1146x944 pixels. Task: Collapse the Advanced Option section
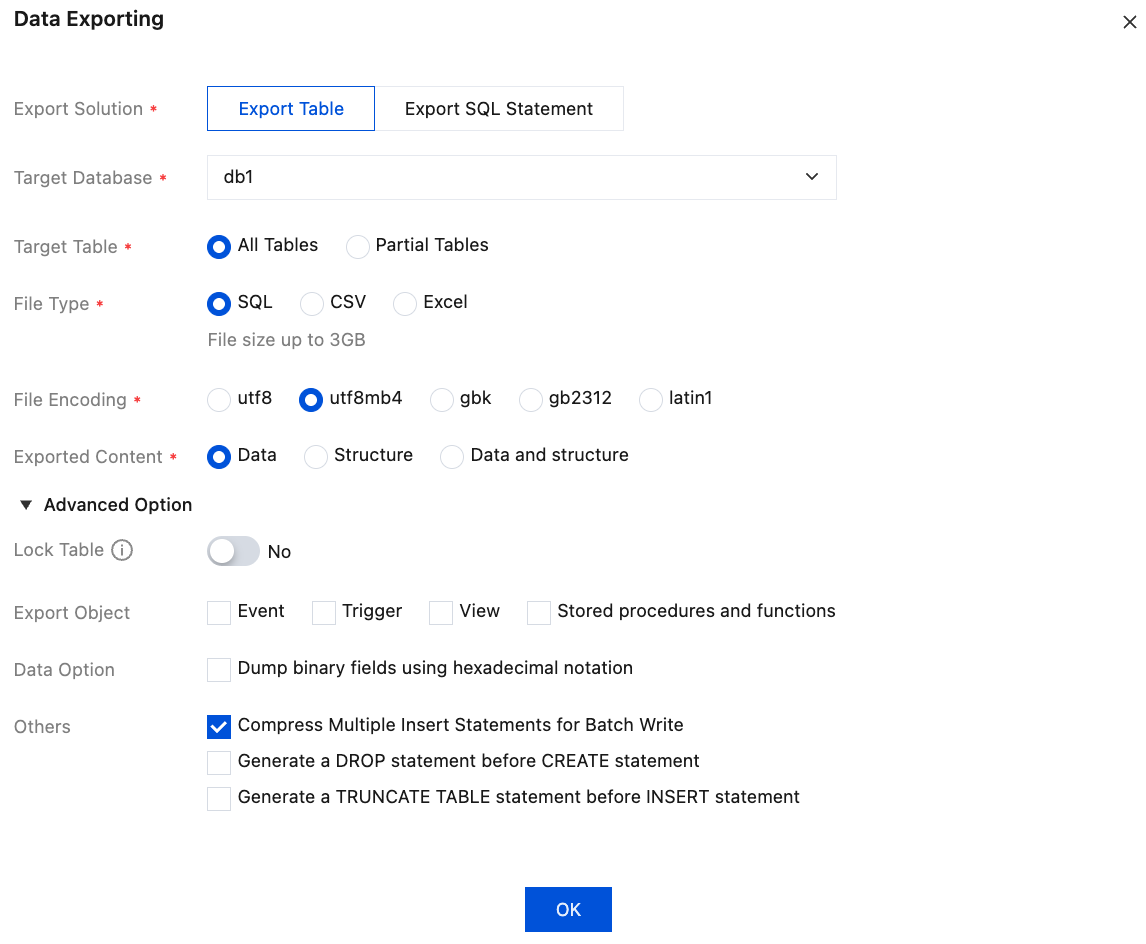tap(26, 505)
